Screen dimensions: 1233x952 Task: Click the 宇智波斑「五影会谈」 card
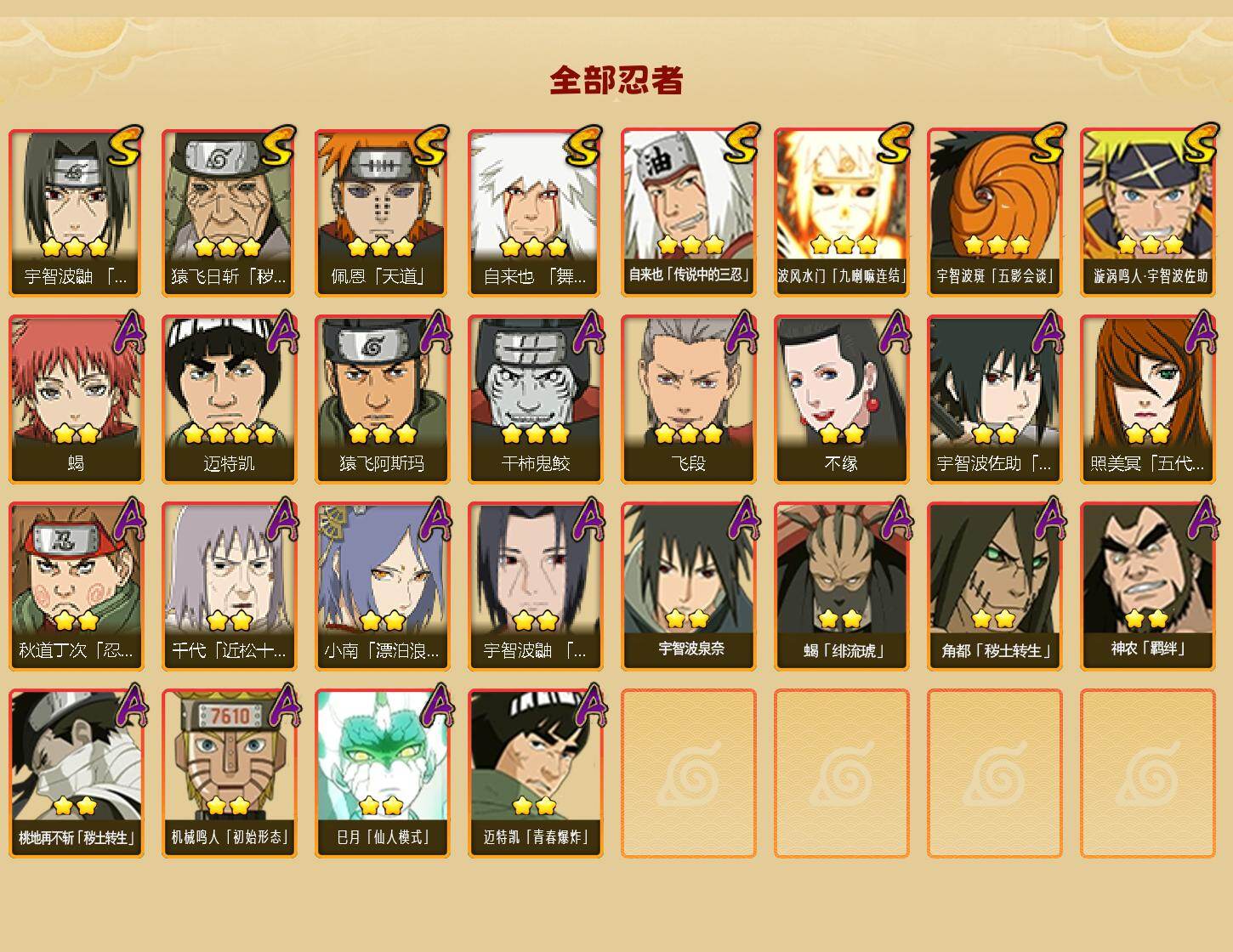(x=994, y=212)
